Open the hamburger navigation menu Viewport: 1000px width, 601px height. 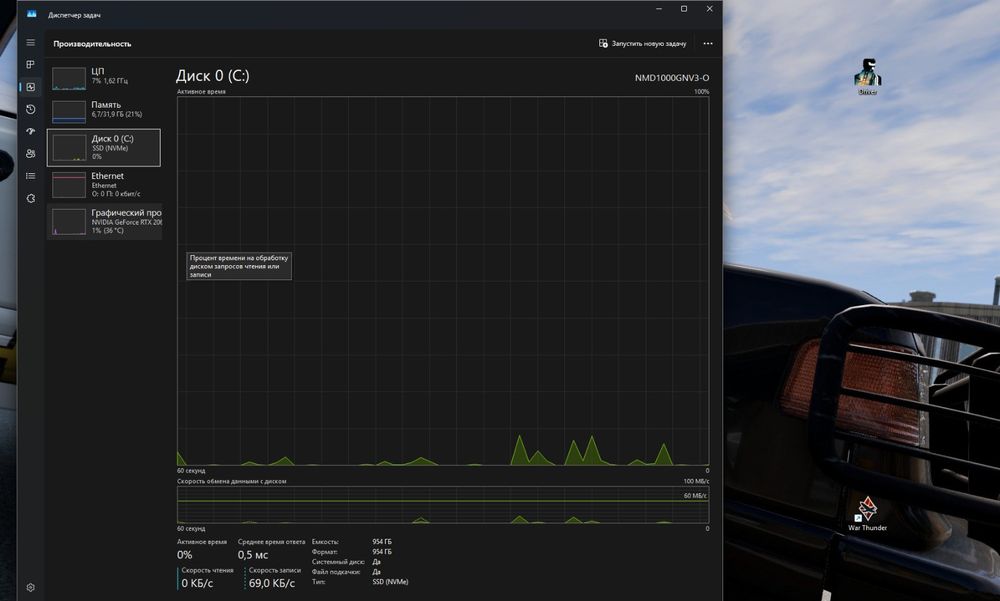tap(31, 43)
